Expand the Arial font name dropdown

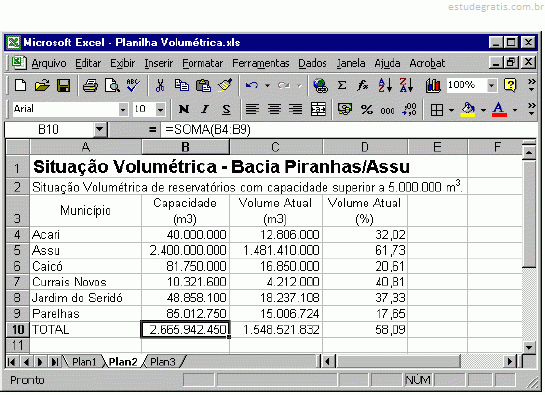[123, 110]
